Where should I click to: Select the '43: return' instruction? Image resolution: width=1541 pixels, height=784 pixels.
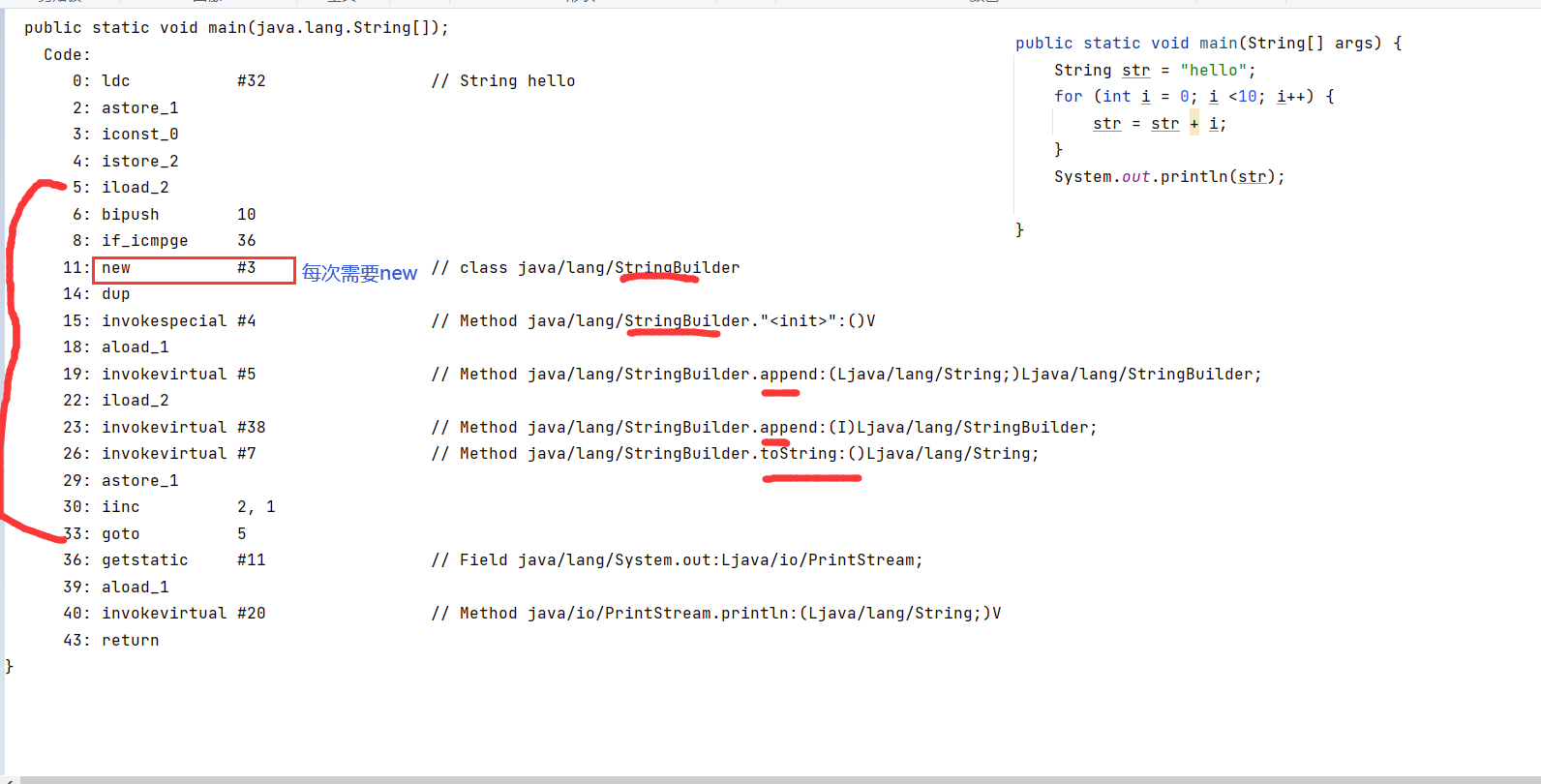(111, 641)
